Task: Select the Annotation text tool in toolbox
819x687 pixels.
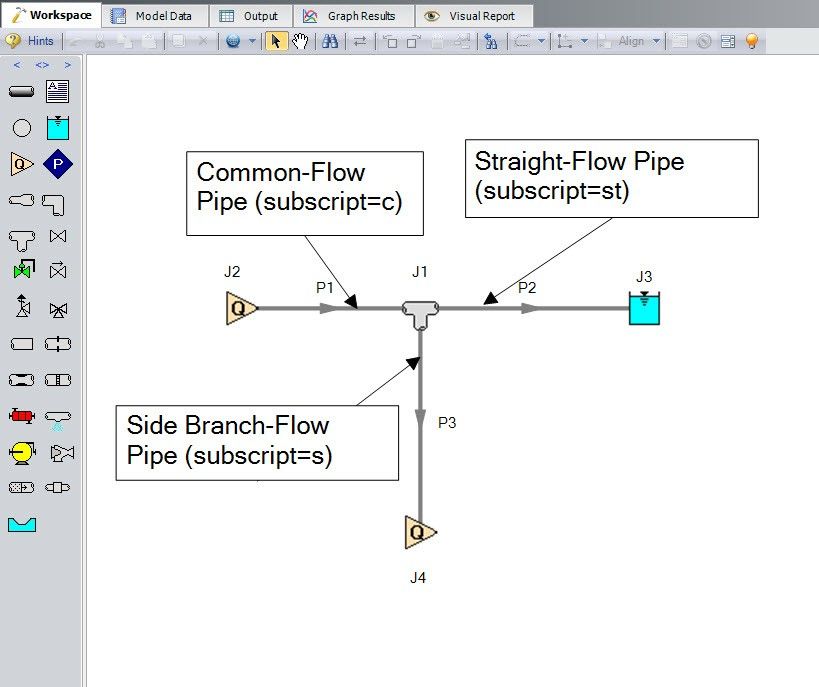Action: click(x=58, y=92)
